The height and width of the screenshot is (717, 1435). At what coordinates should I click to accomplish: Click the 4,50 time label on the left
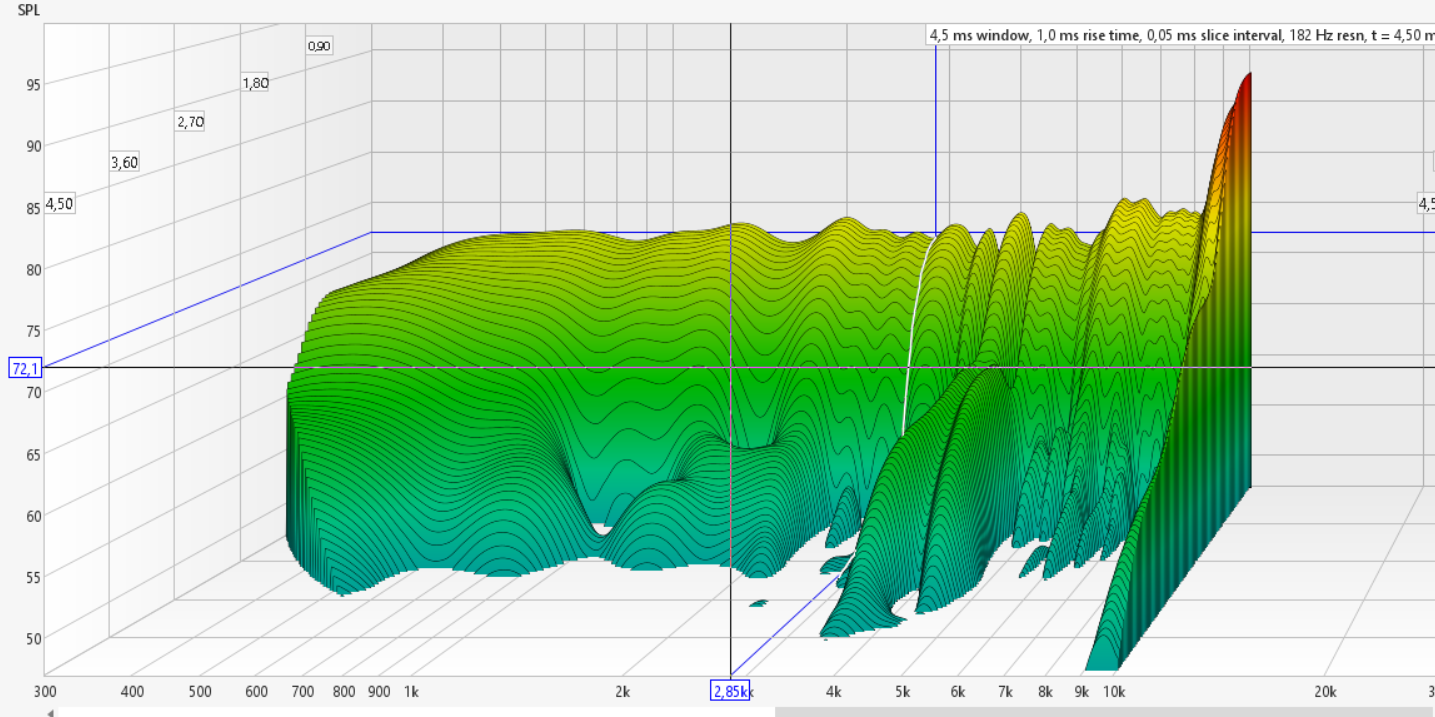59,204
